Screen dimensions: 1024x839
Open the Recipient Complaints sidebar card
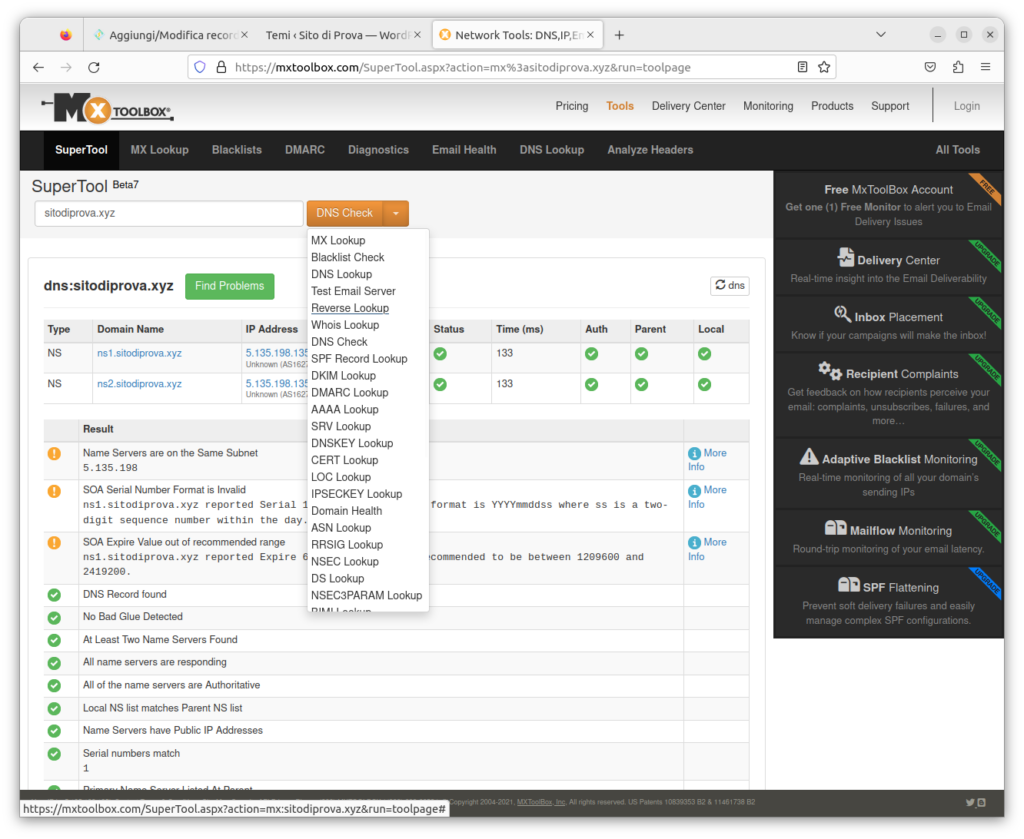pos(888,396)
